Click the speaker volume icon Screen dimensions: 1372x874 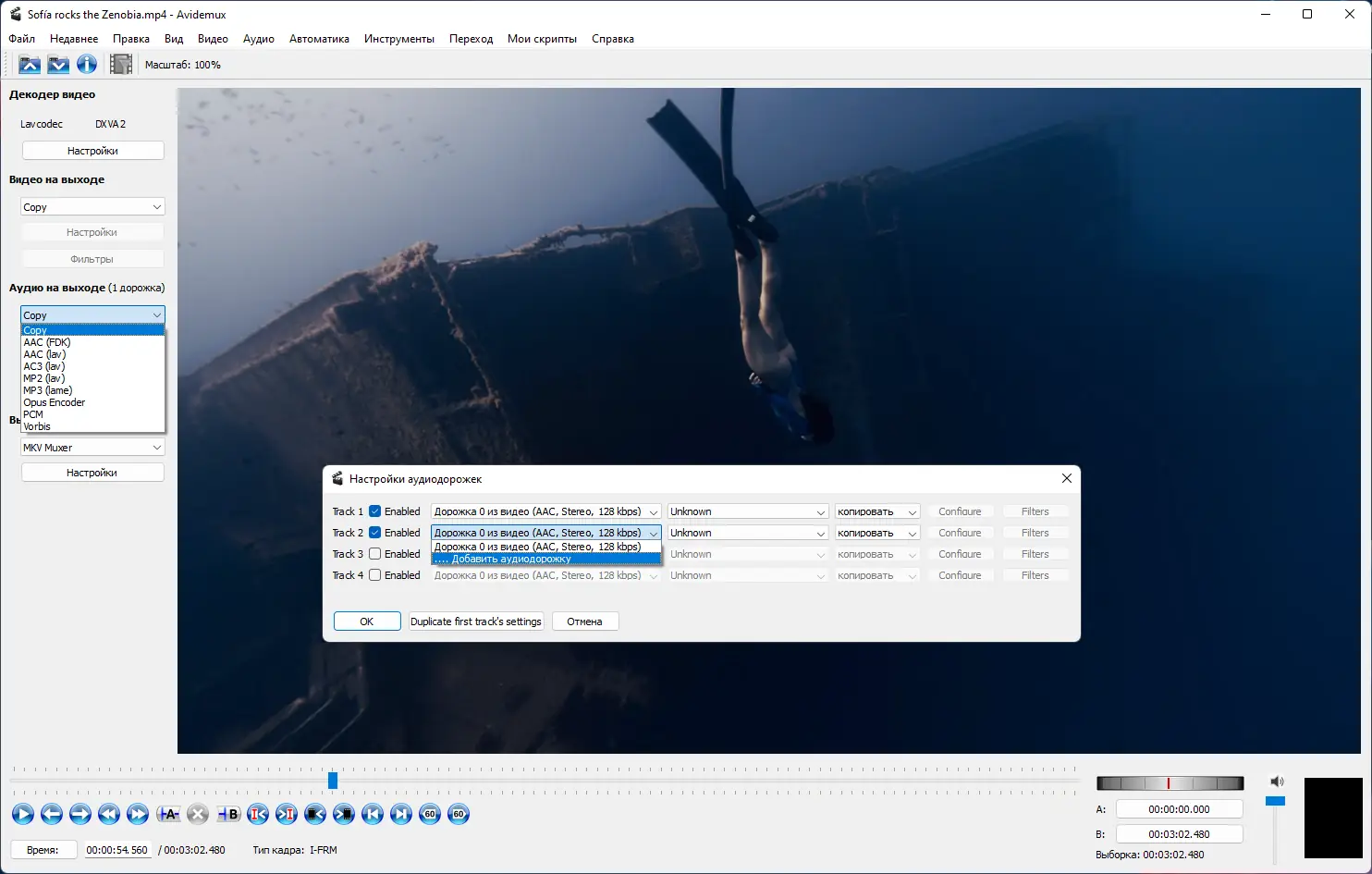pyautogui.click(x=1277, y=782)
